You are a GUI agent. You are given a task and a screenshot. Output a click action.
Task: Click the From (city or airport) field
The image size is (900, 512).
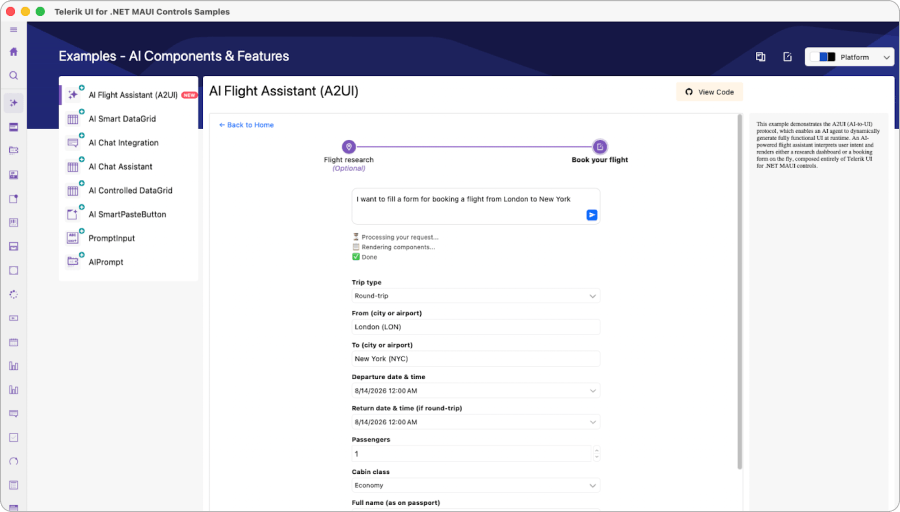click(x=476, y=327)
